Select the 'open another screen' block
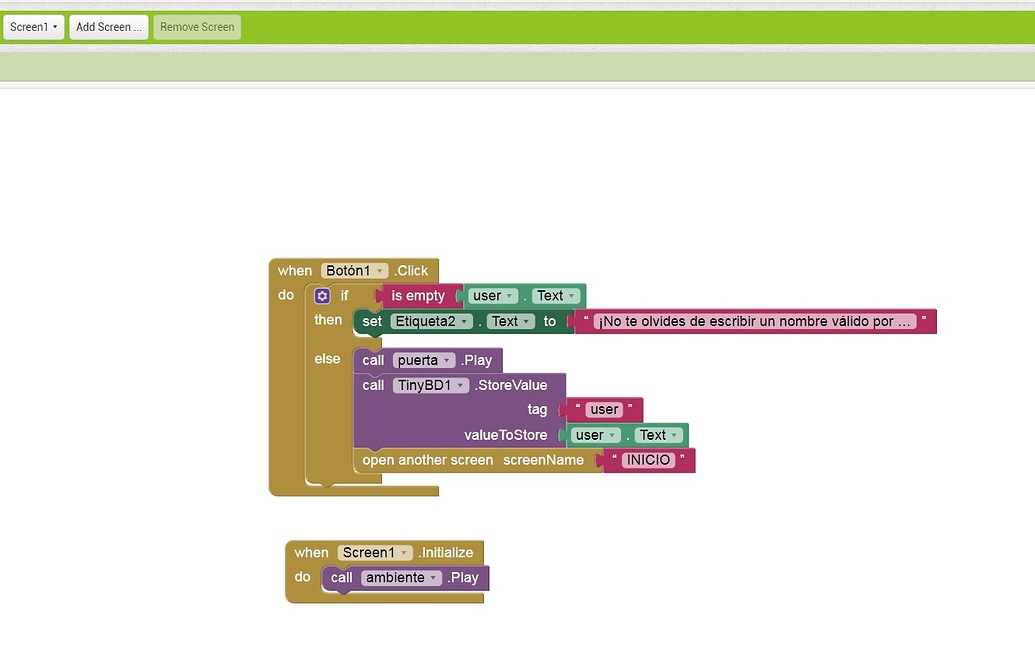Viewport: 1035px width, 670px height. (427, 460)
